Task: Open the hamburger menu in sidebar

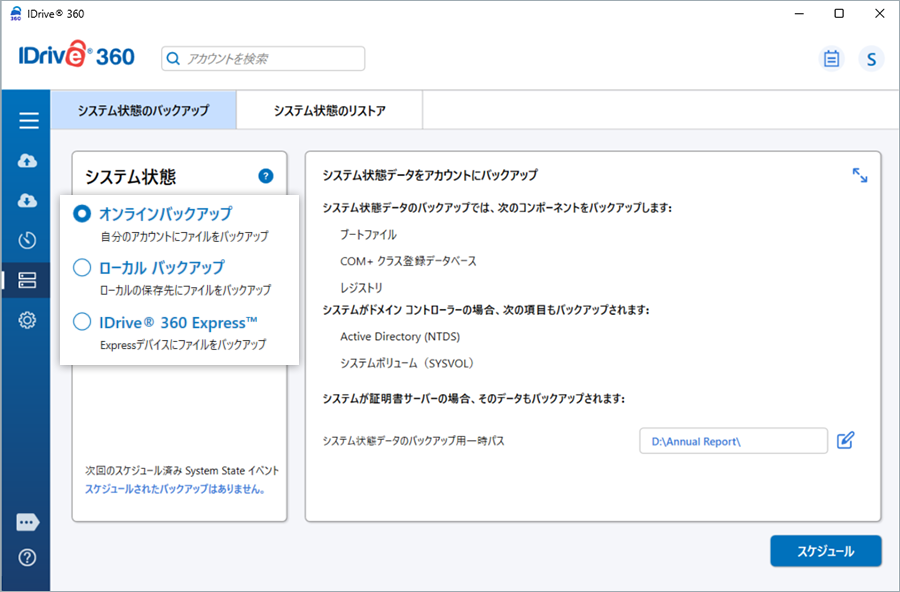Action: 28,121
